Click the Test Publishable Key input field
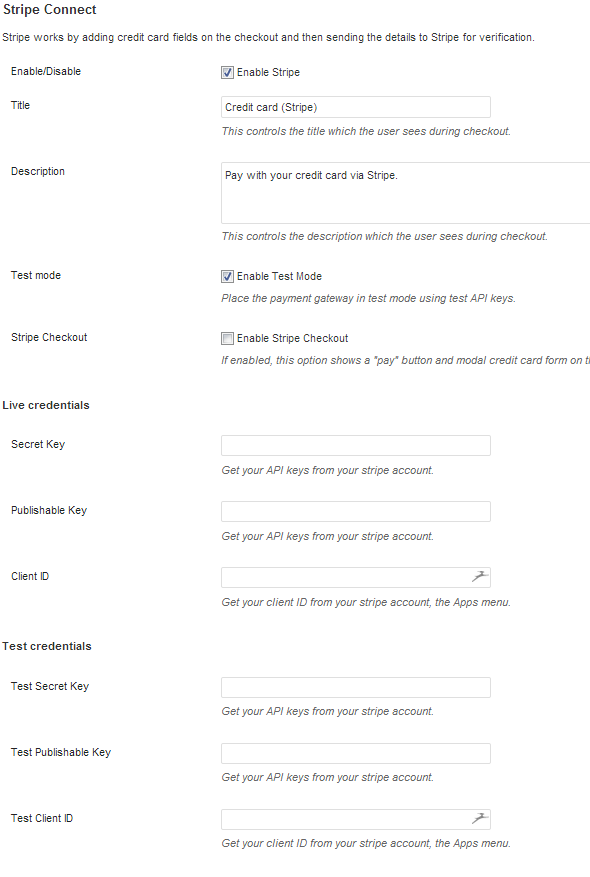 [356, 753]
